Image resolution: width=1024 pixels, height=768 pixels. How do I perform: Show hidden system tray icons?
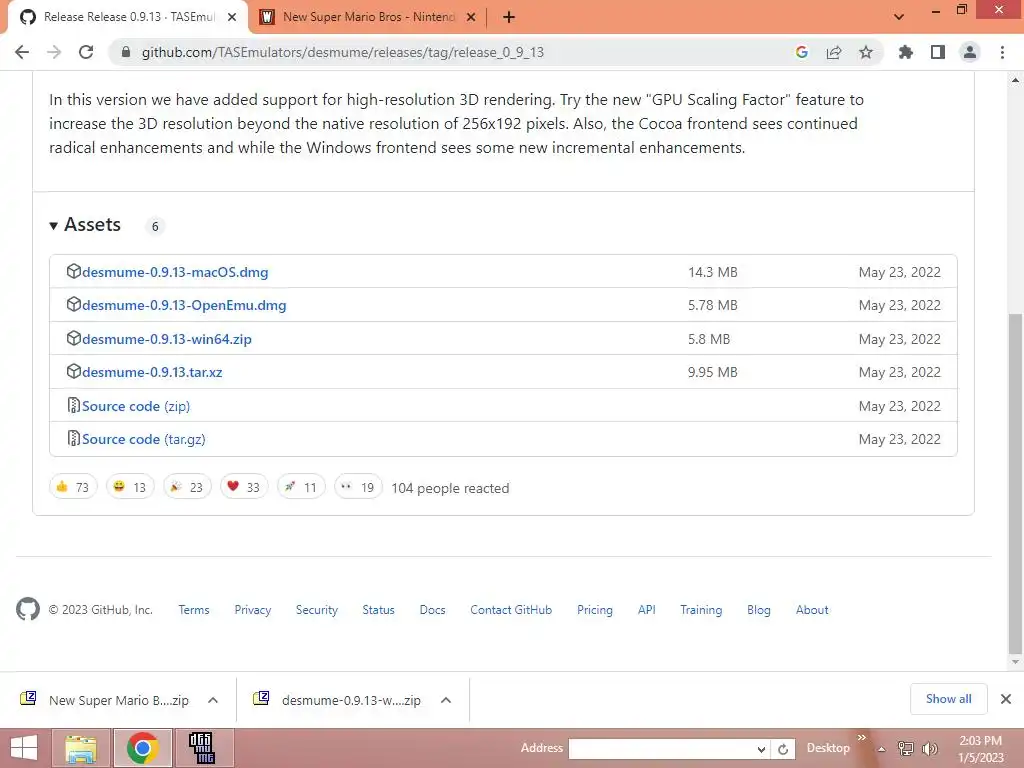point(881,749)
